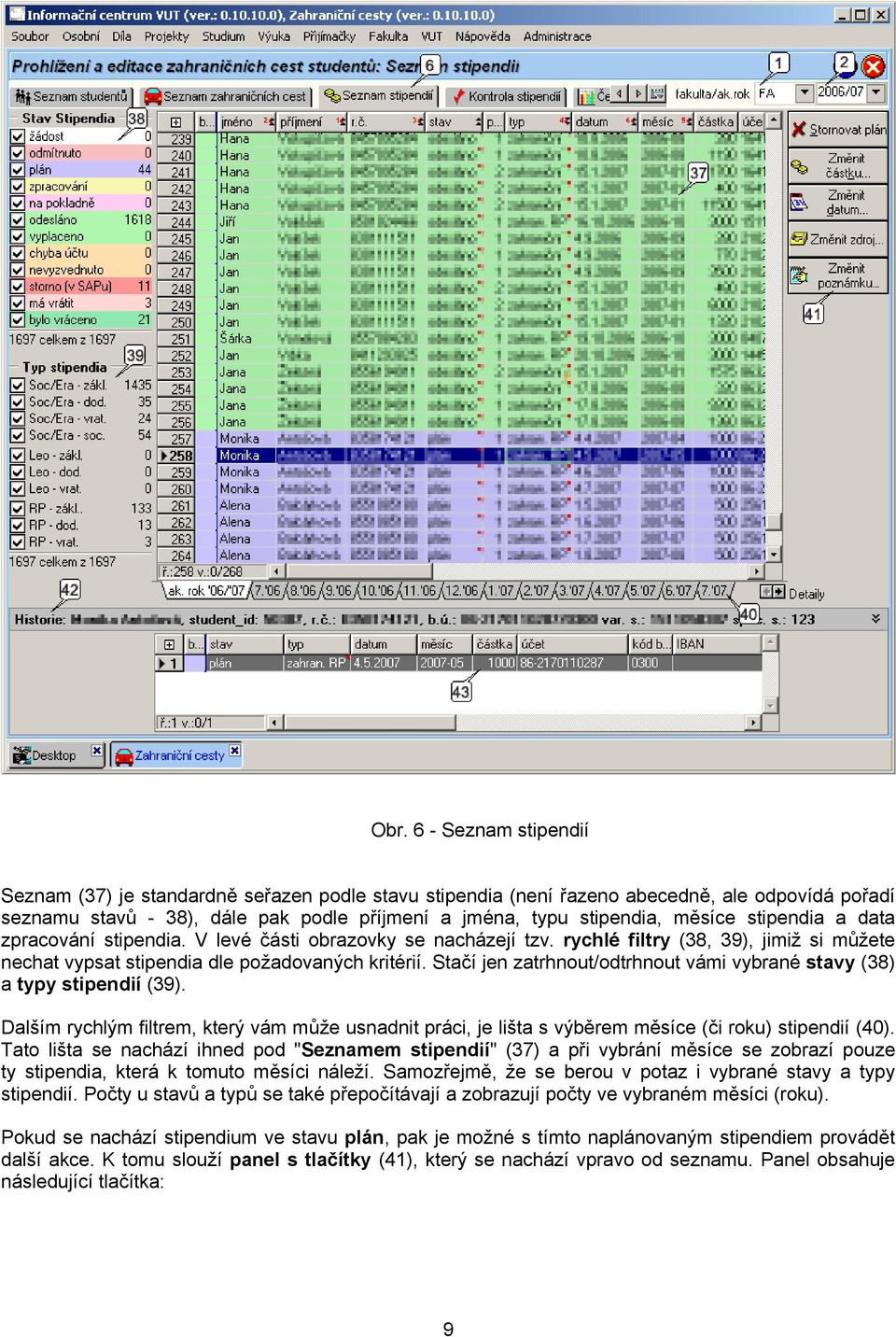
Task: Sort by the jméno column header
Action: [245, 122]
